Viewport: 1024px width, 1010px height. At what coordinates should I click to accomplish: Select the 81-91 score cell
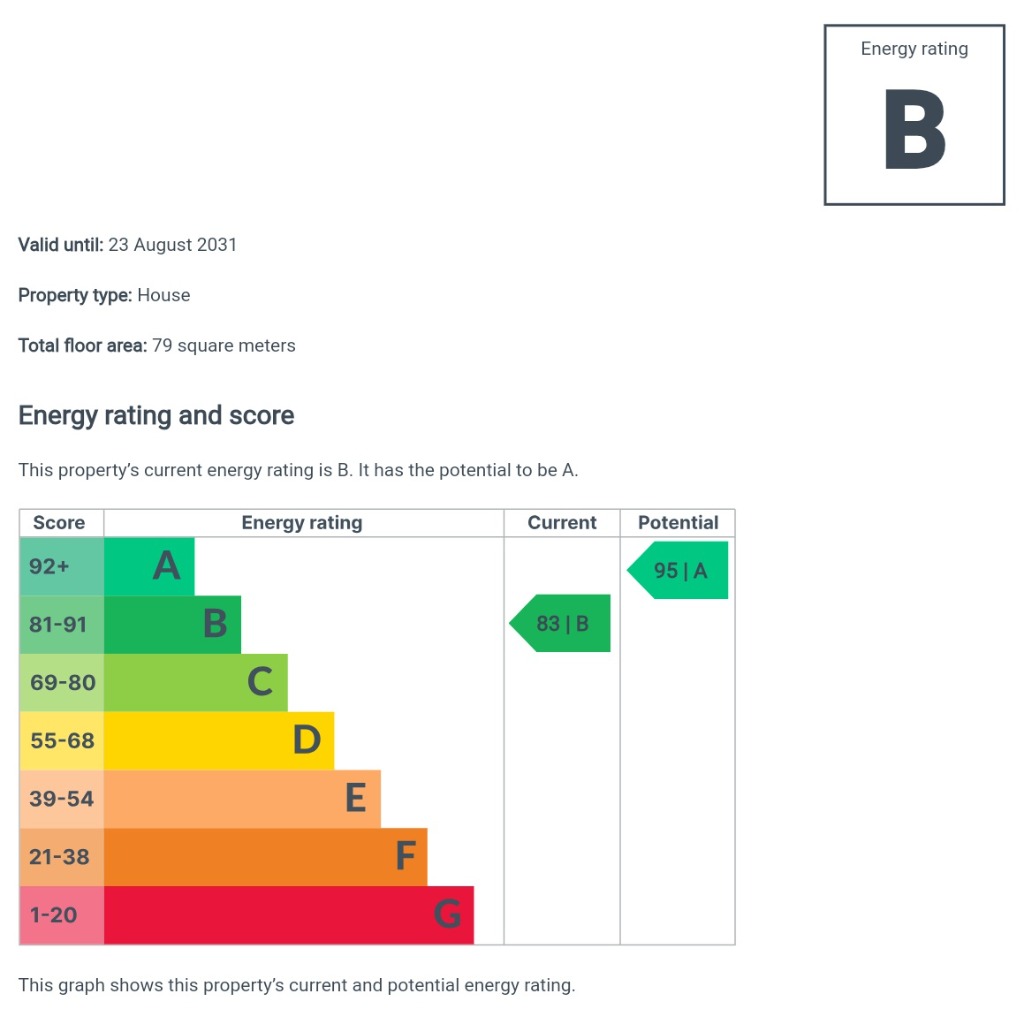click(x=61, y=624)
